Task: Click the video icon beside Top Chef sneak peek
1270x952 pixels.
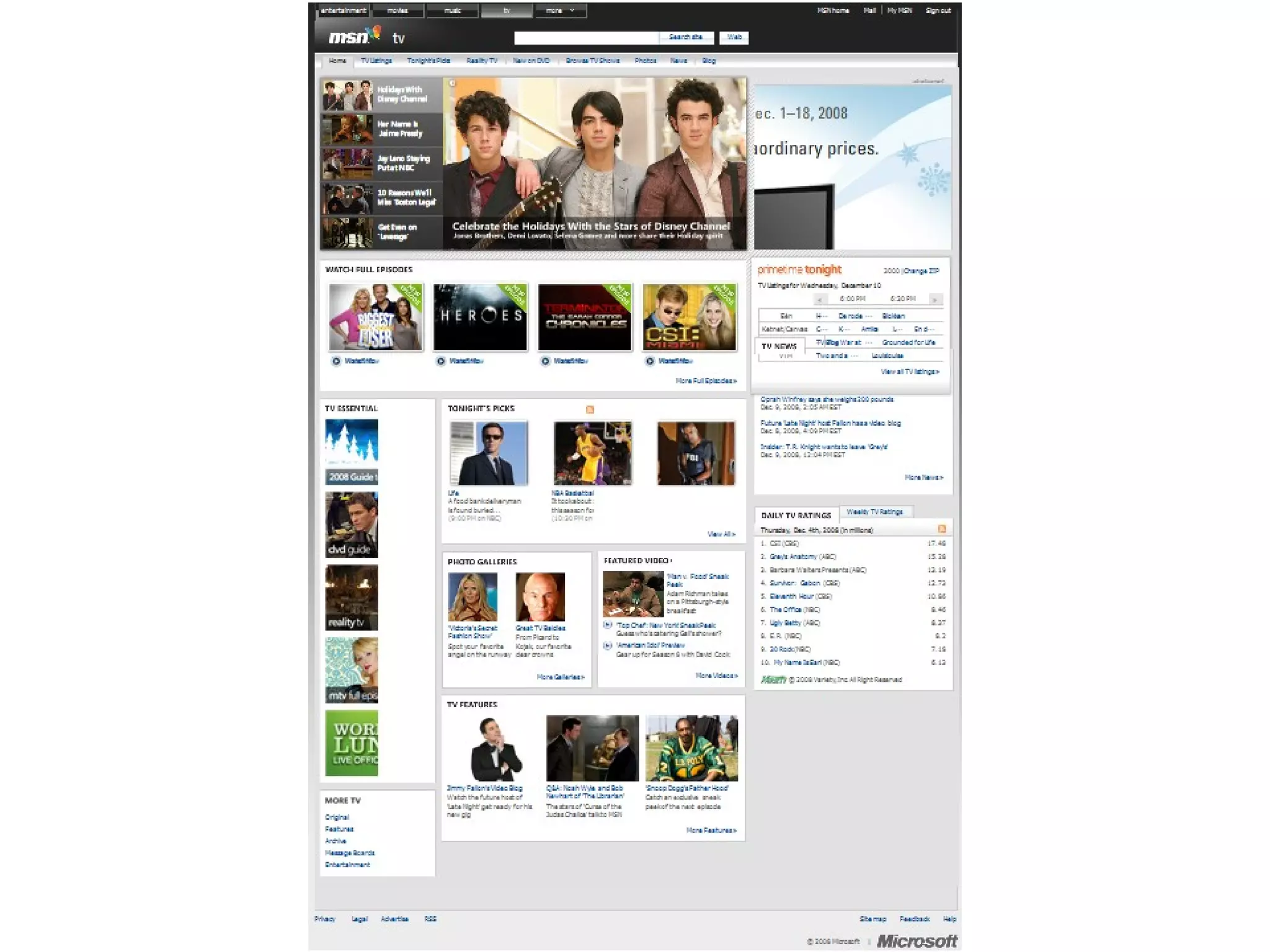Action: pos(608,625)
